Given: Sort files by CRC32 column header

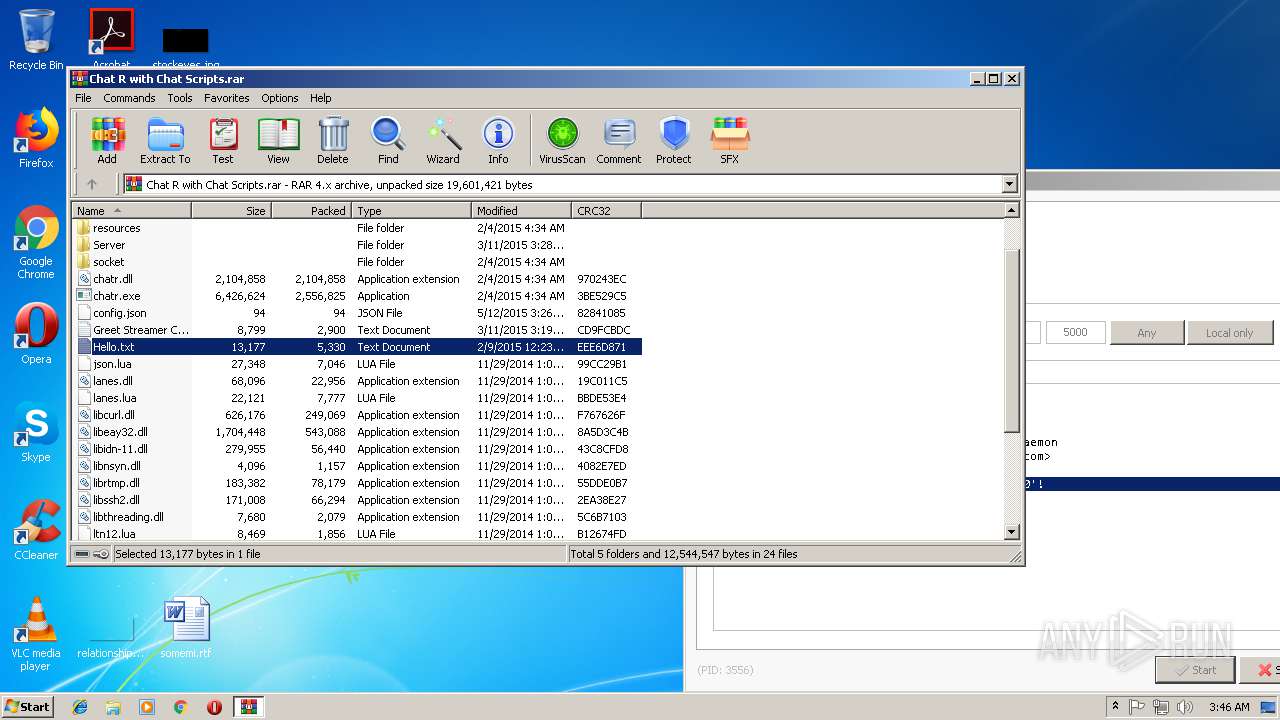Looking at the screenshot, I should point(606,210).
